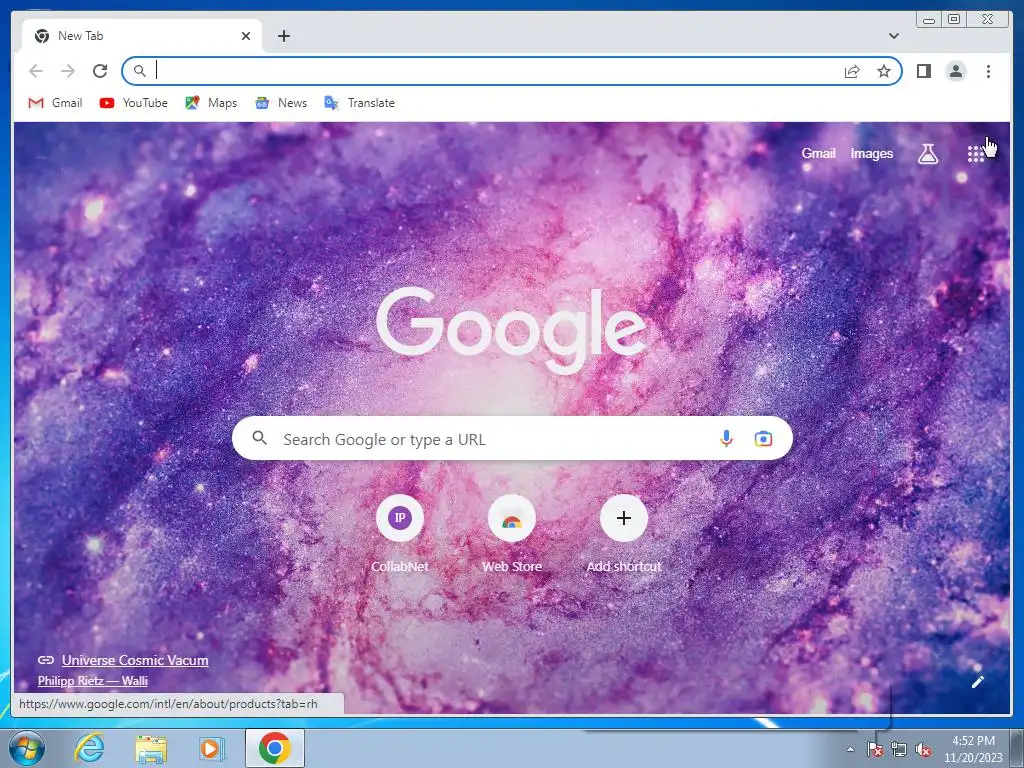The width and height of the screenshot is (1024, 768).
Task: Go forward using the forward arrow
Action: [68, 71]
